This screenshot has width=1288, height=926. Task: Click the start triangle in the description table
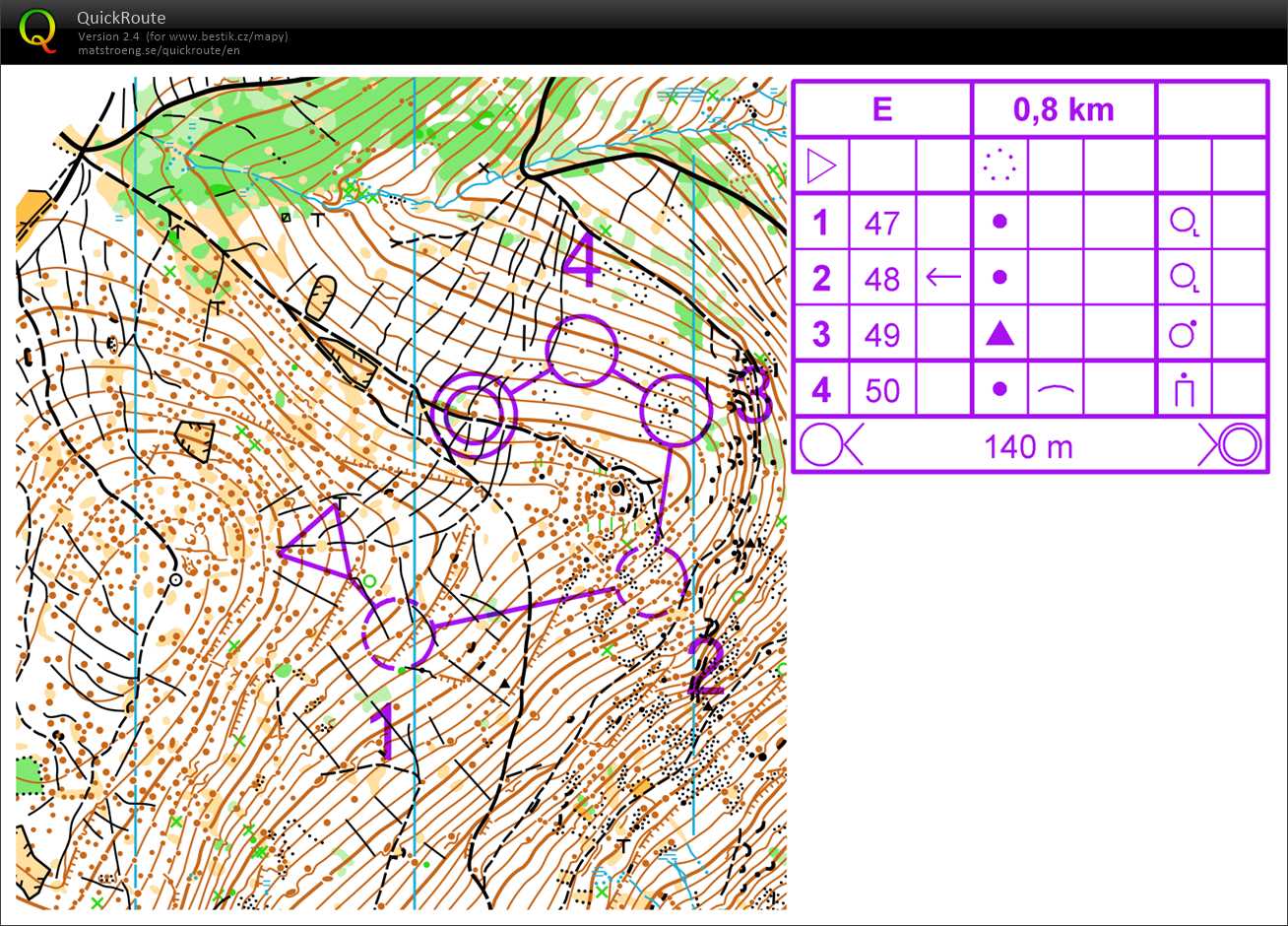(x=820, y=165)
